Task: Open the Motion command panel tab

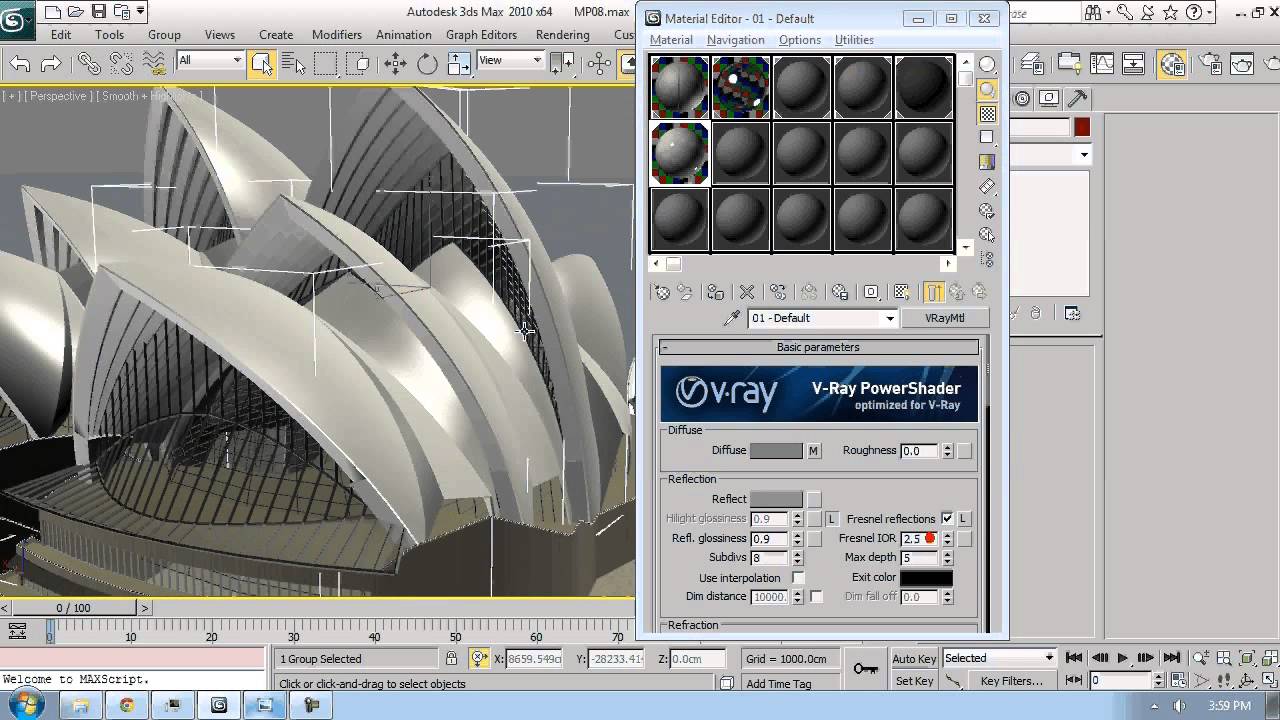Action: pos(1022,98)
